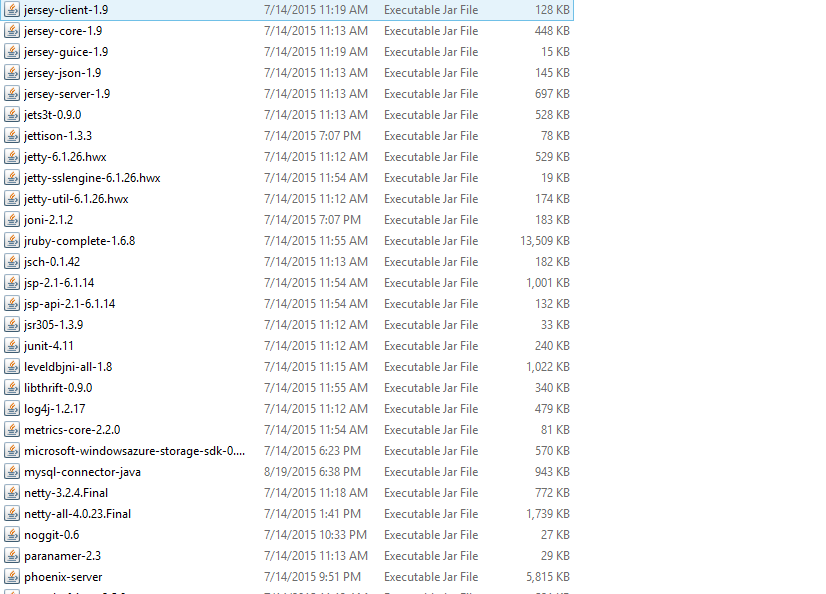
Task: Click the jar icon beside junit-4.11
Action: tap(12, 346)
